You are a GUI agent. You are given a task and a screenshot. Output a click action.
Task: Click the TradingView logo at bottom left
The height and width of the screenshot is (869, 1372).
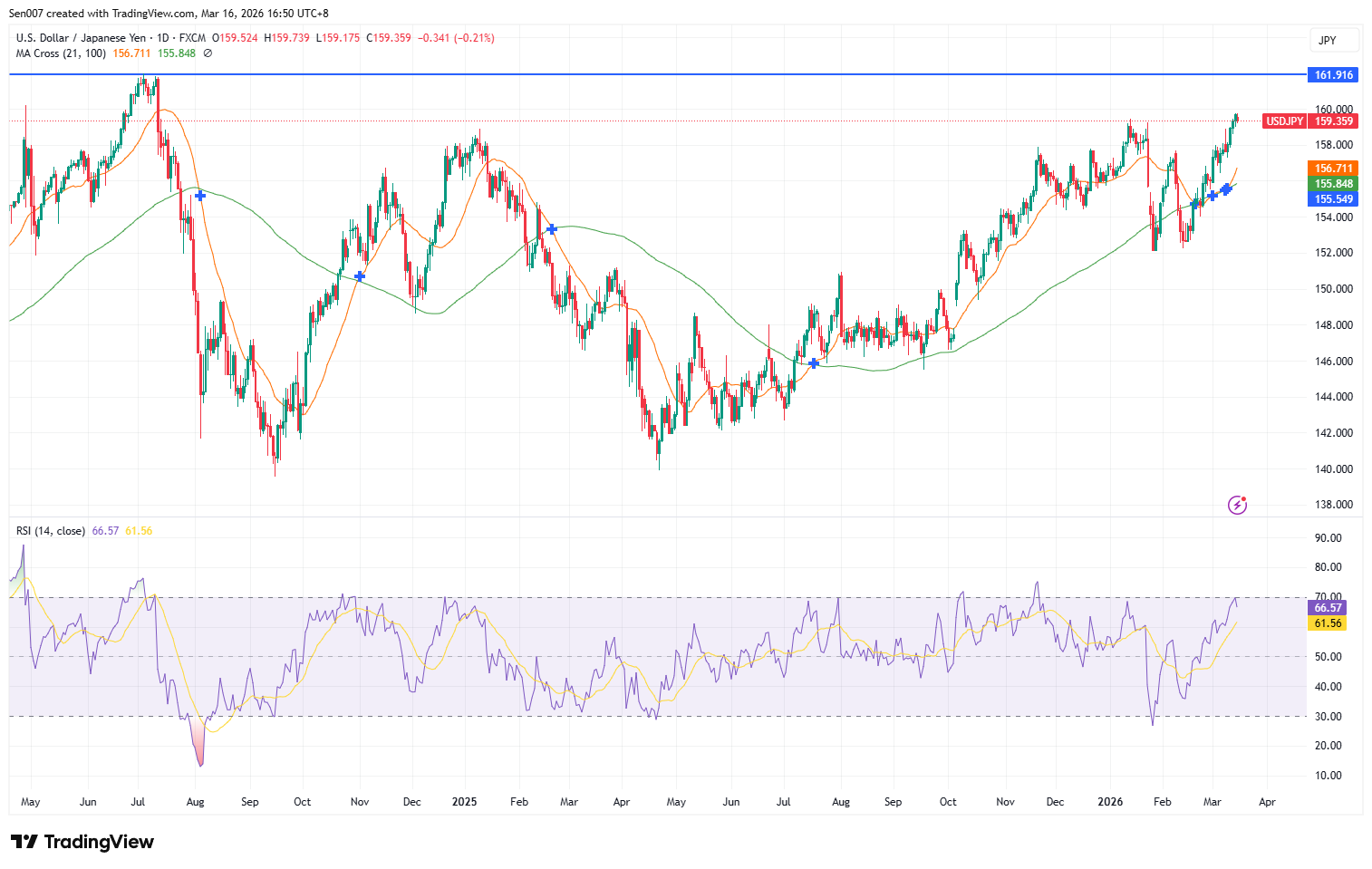click(x=83, y=842)
